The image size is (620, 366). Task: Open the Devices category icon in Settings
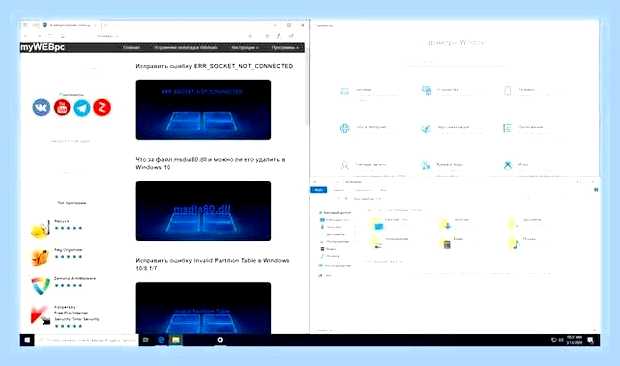click(x=426, y=91)
